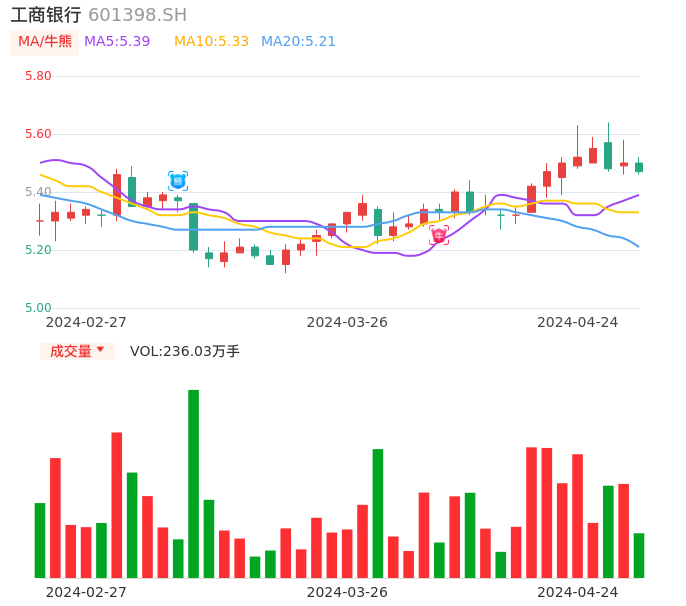This screenshot has height=606, width=686.
Task: Toggle the MA10 line legend
Action: click(211, 41)
